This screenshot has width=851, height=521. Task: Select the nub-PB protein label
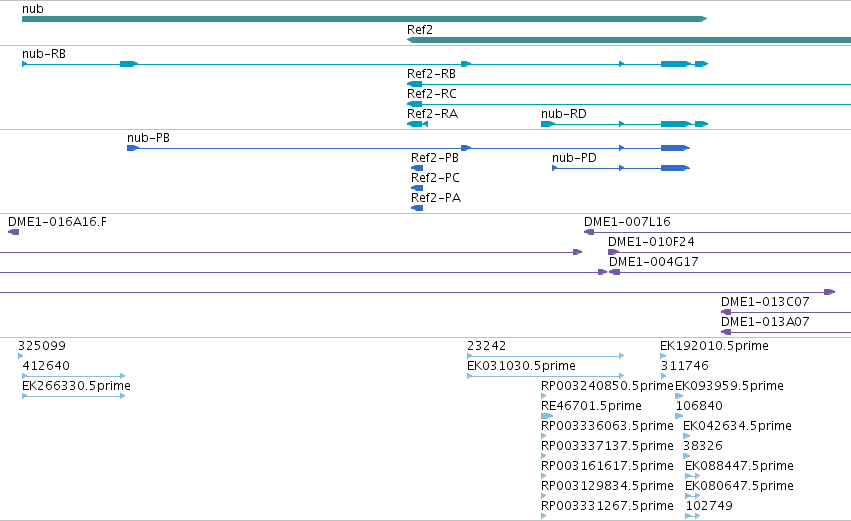pyautogui.click(x=148, y=138)
